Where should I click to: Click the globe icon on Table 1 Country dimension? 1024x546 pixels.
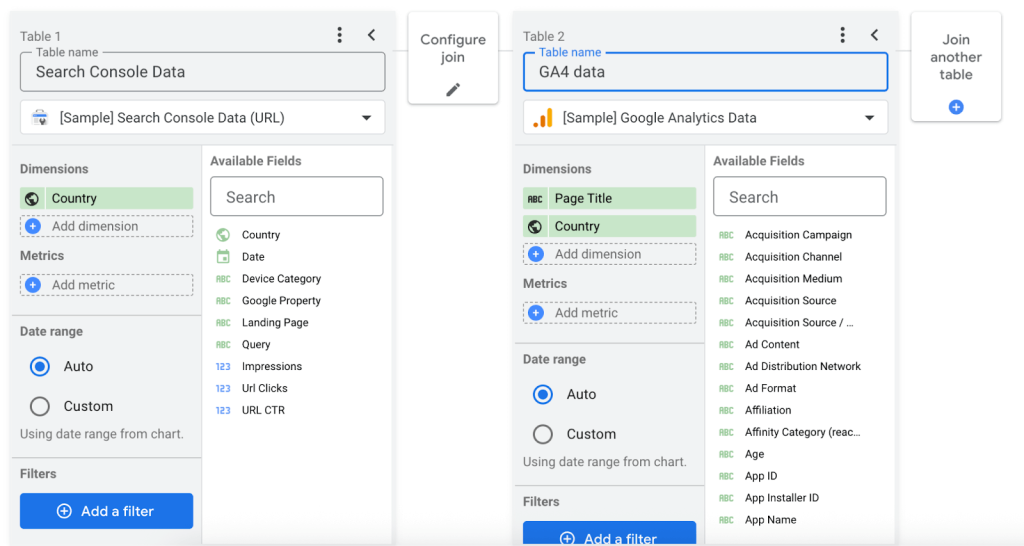click(x=32, y=199)
